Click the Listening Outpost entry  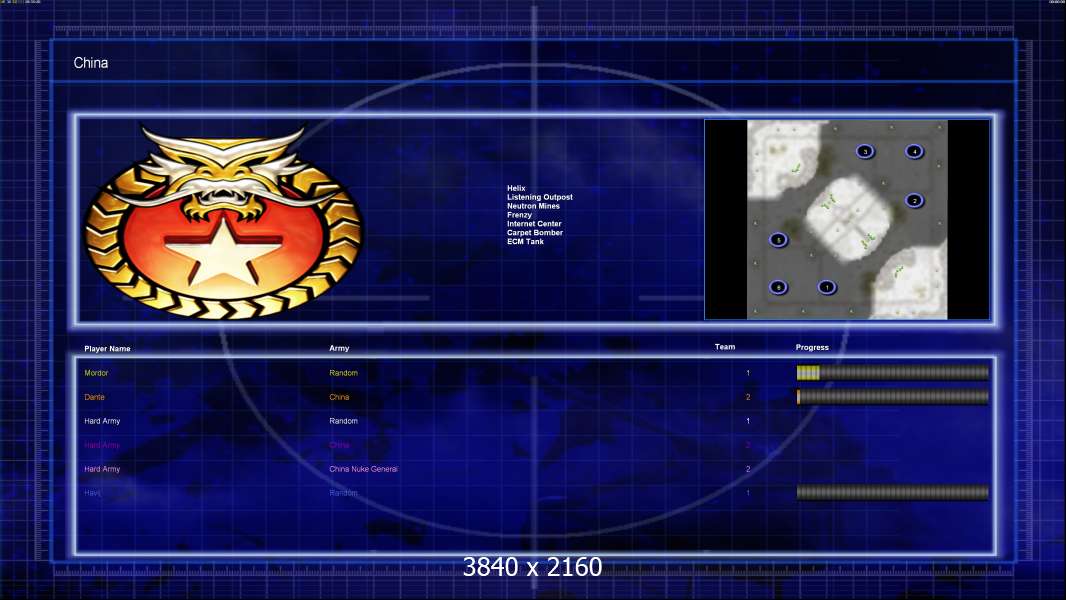pyautogui.click(x=540, y=197)
